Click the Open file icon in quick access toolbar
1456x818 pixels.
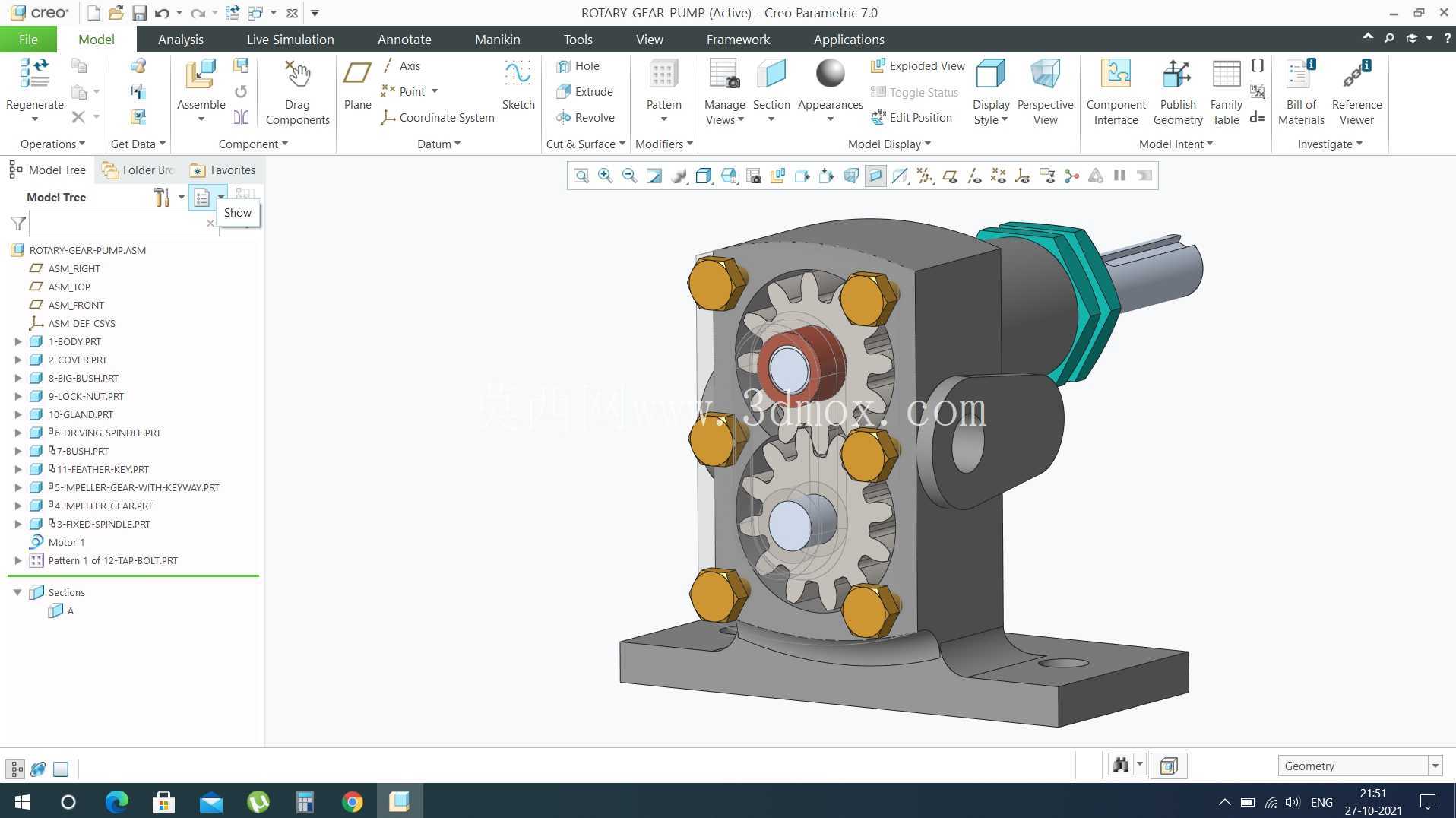(x=116, y=13)
